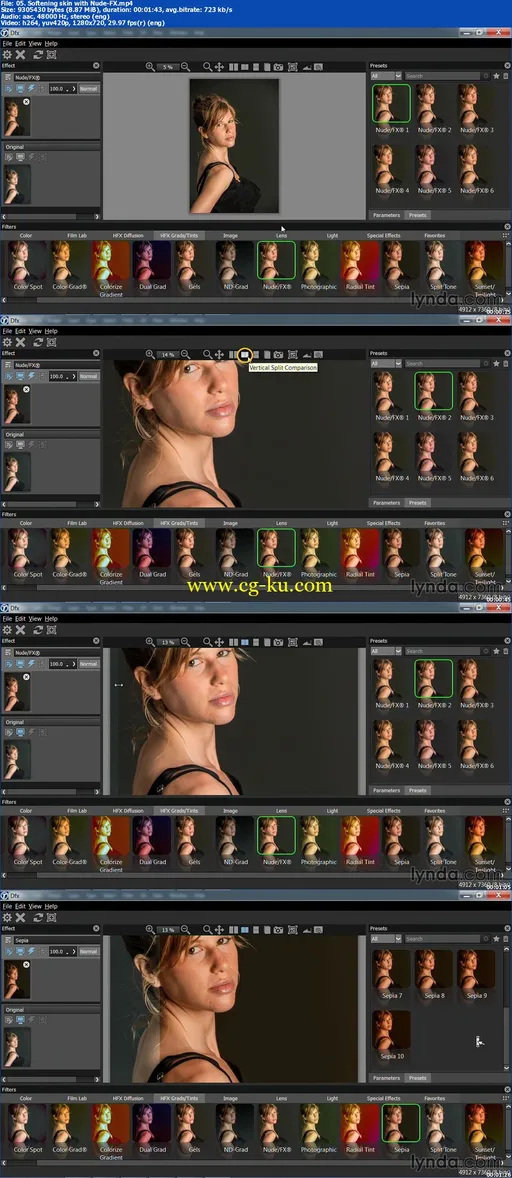Click the gear settings icon in the 5 % zoom frame
This screenshot has height=1178, width=512.
[7, 55]
